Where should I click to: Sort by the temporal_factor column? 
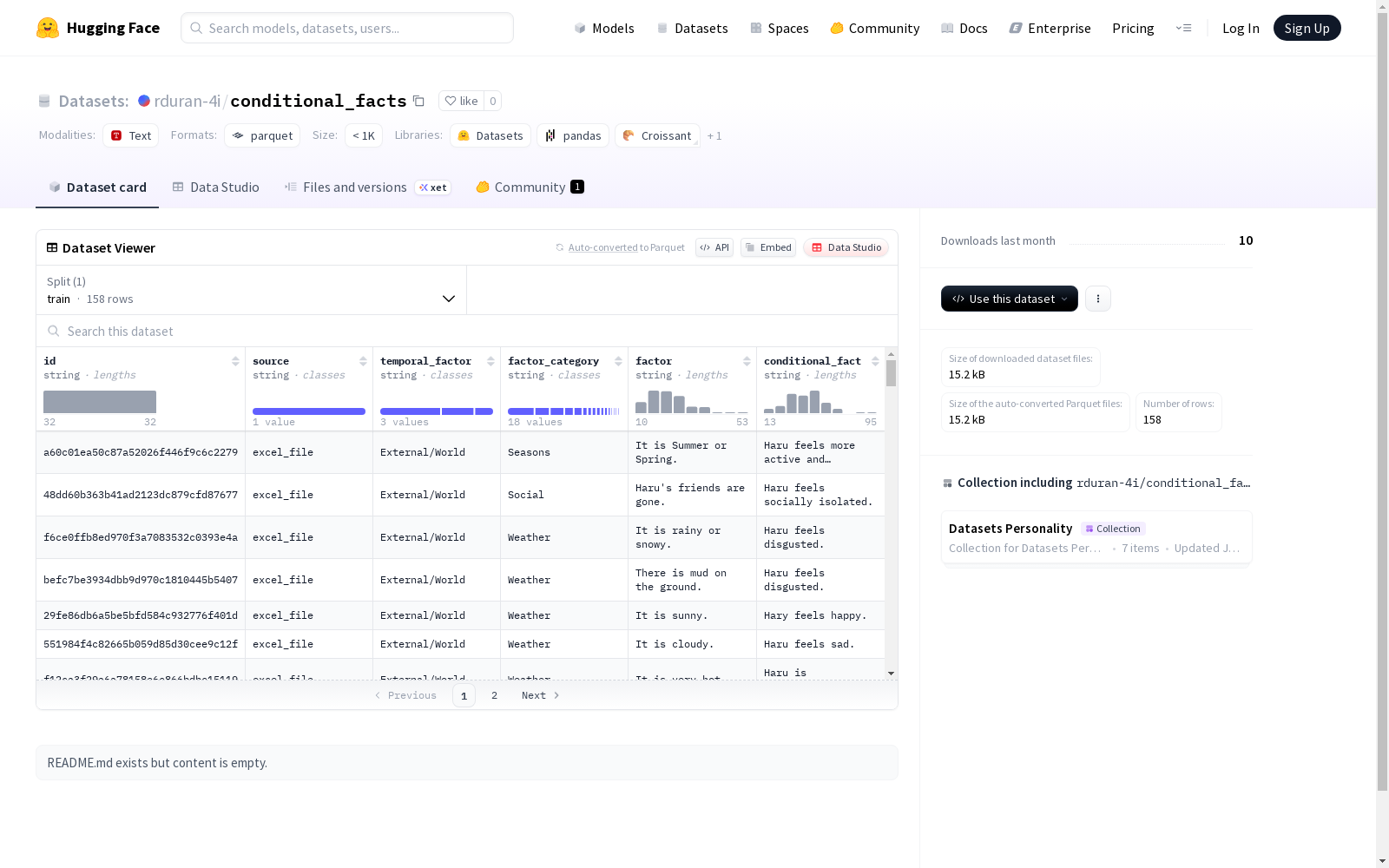(490, 361)
